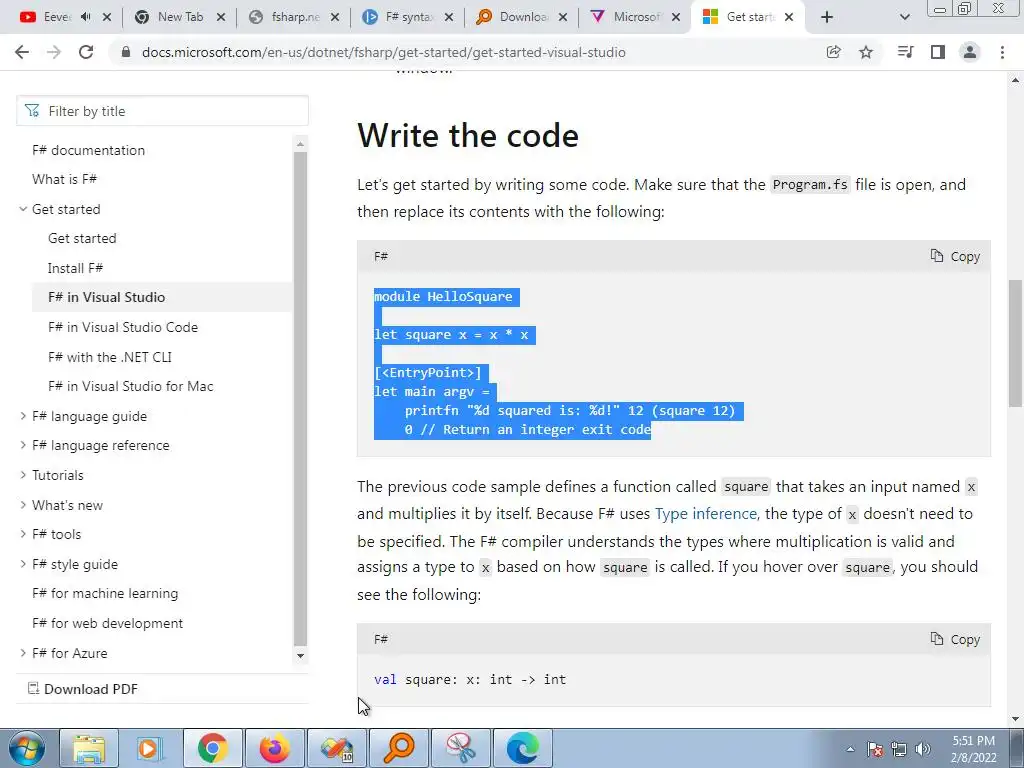Open Windows Explorer from the taskbar

pyautogui.click(x=89, y=748)
